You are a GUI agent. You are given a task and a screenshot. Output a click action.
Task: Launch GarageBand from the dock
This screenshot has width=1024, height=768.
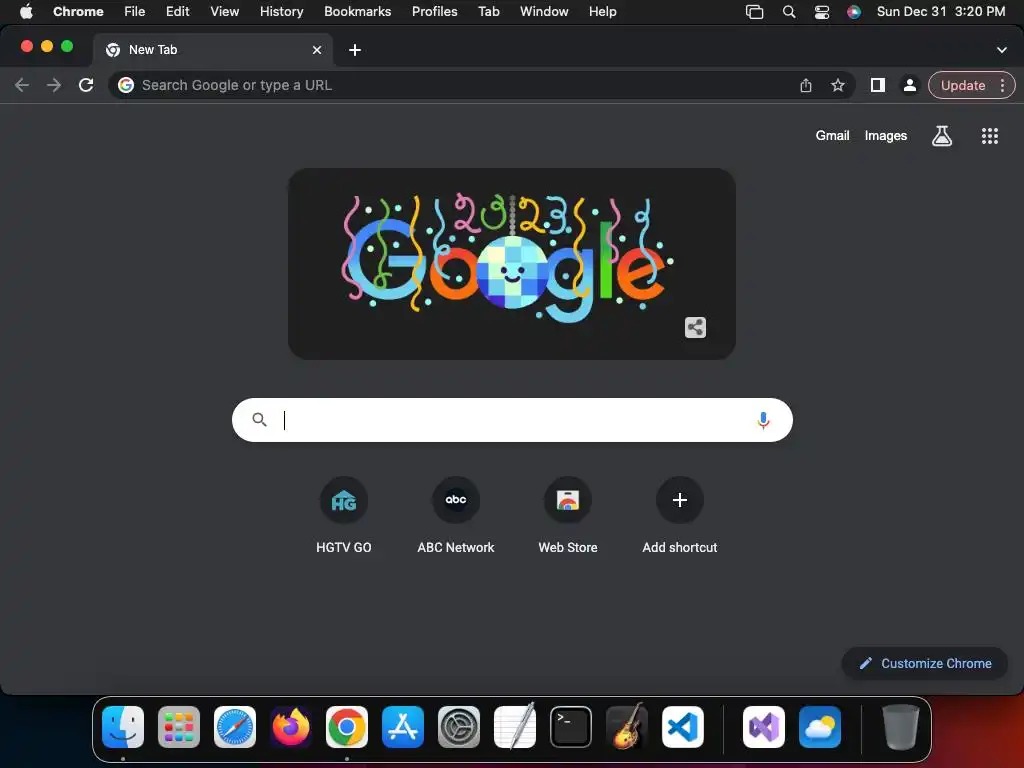click(627, 727)
